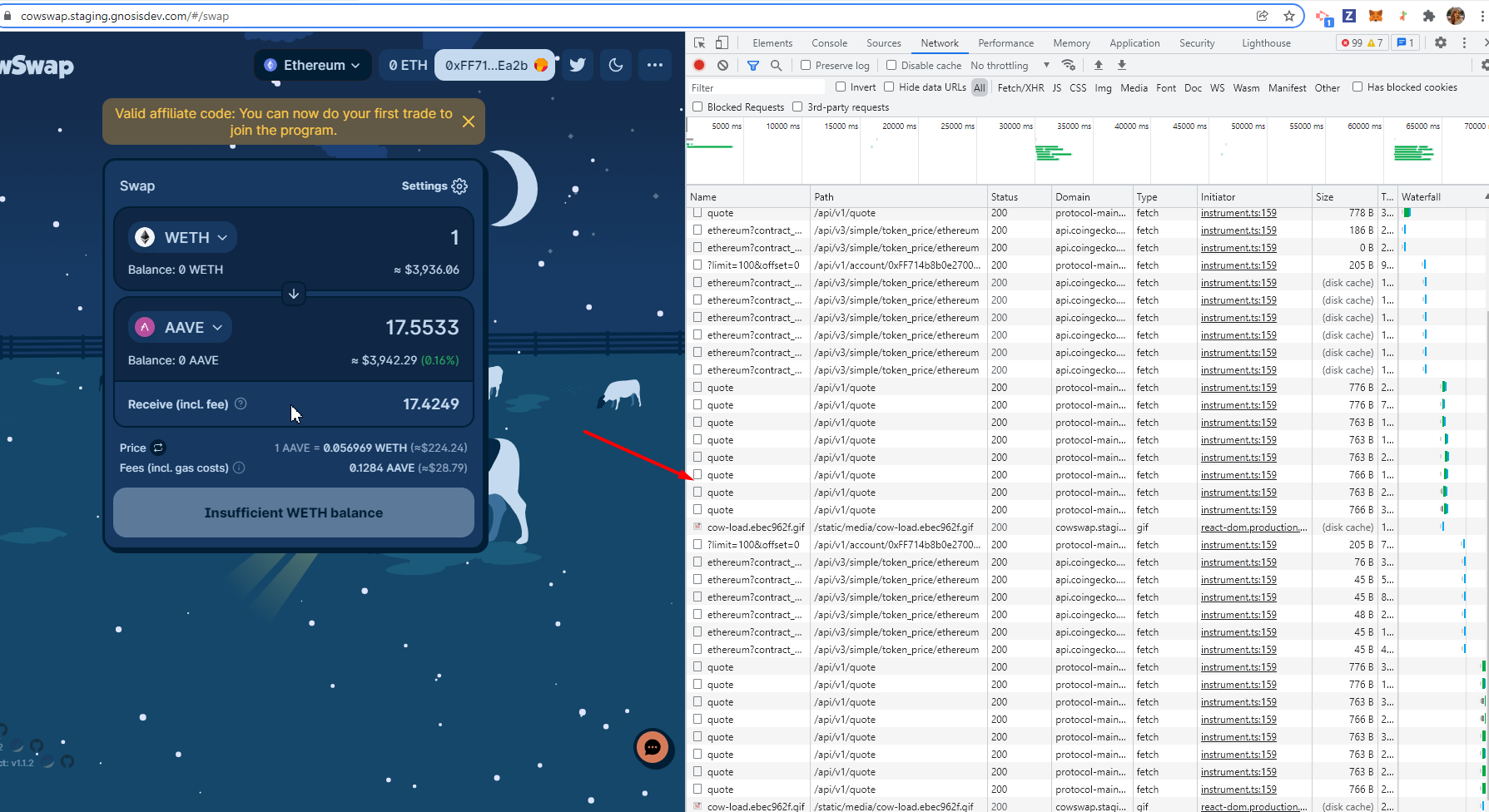Viewport: 1489px width, 812px height.
Task: Toggle the network filter funnel icon
Action: 753,65
